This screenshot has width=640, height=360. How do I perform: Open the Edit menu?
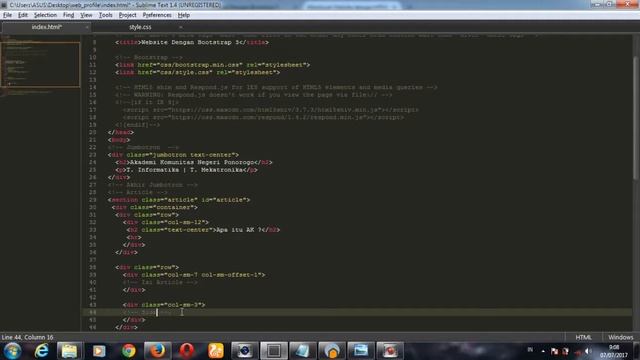(23, 15)
